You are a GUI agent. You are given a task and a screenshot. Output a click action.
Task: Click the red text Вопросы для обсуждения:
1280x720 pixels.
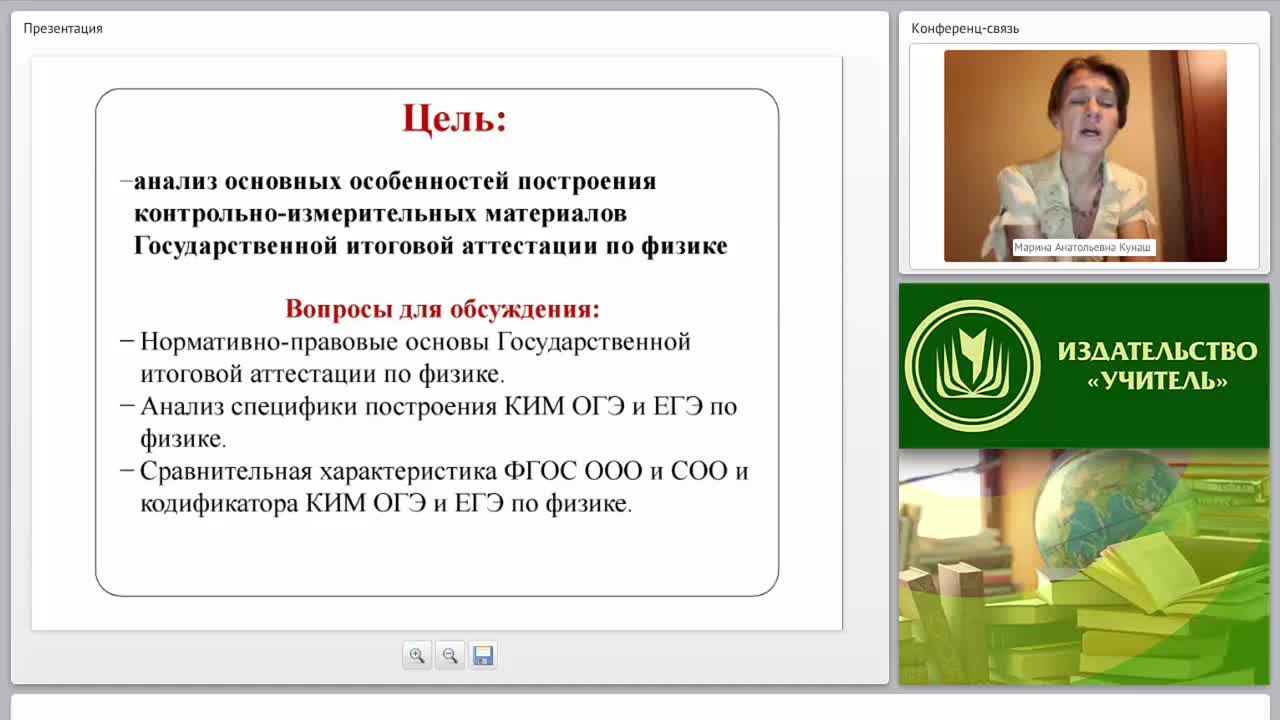442,308
